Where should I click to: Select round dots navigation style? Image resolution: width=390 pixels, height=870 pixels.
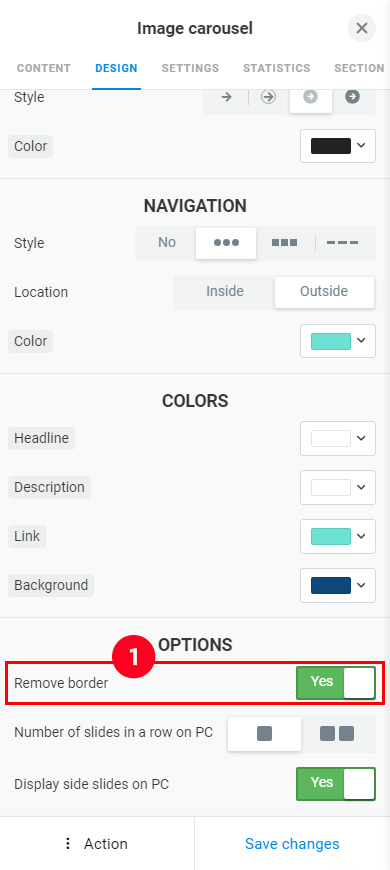pyautogui.click(x=226, y=243)
